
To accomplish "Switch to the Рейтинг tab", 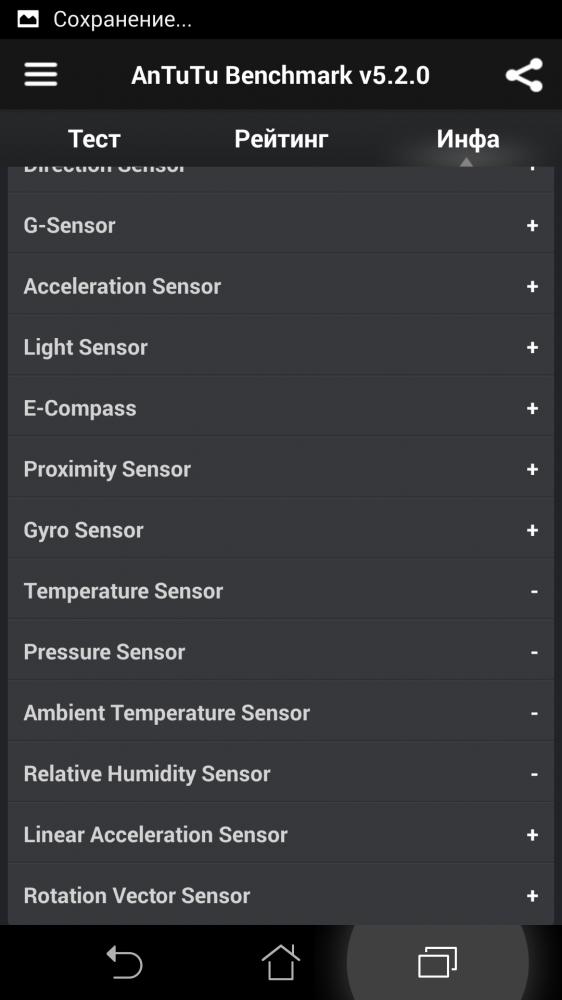I will [281, 138].
